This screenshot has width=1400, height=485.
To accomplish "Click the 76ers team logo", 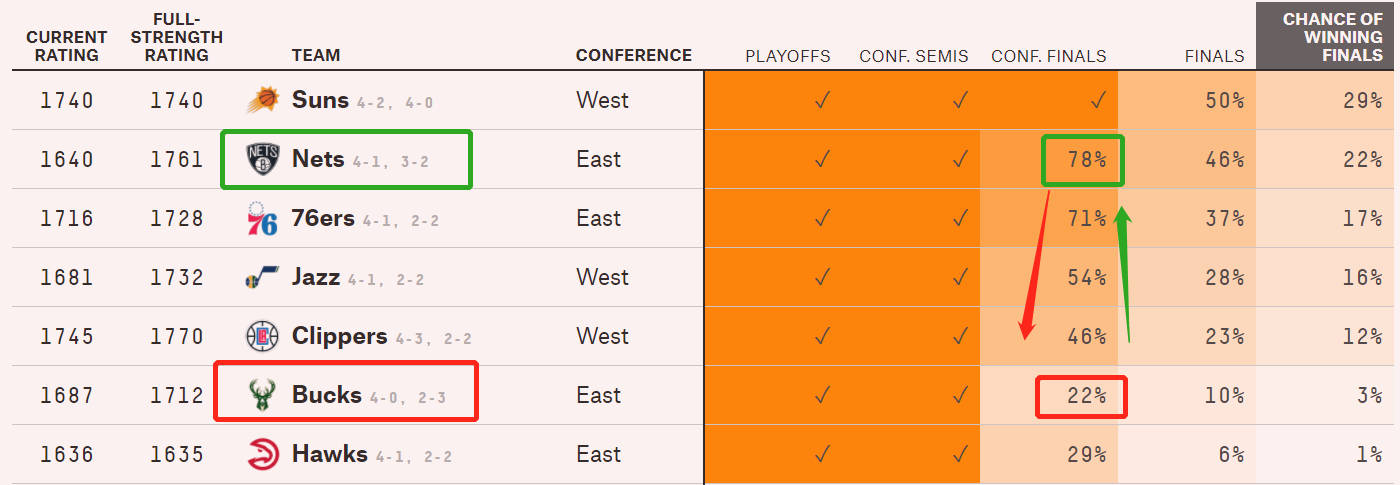I will (262, 218).
